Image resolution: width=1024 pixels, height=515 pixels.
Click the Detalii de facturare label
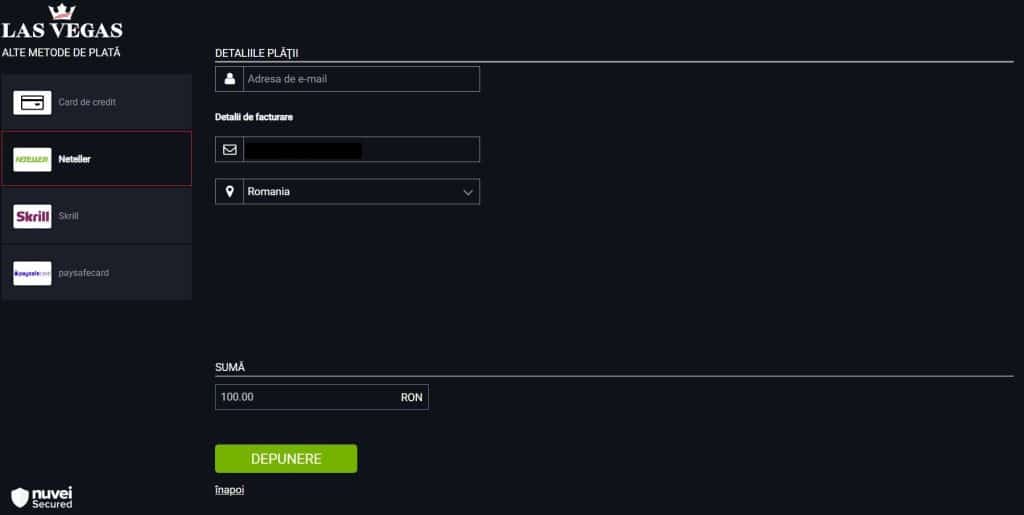coord(254,117)
